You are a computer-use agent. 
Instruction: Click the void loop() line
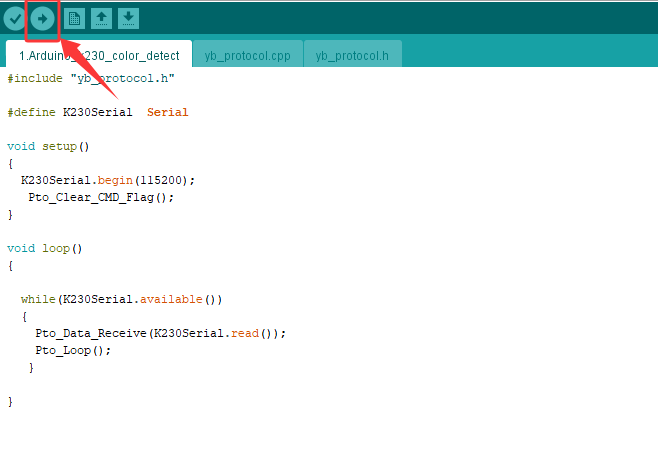pos(45,248)
